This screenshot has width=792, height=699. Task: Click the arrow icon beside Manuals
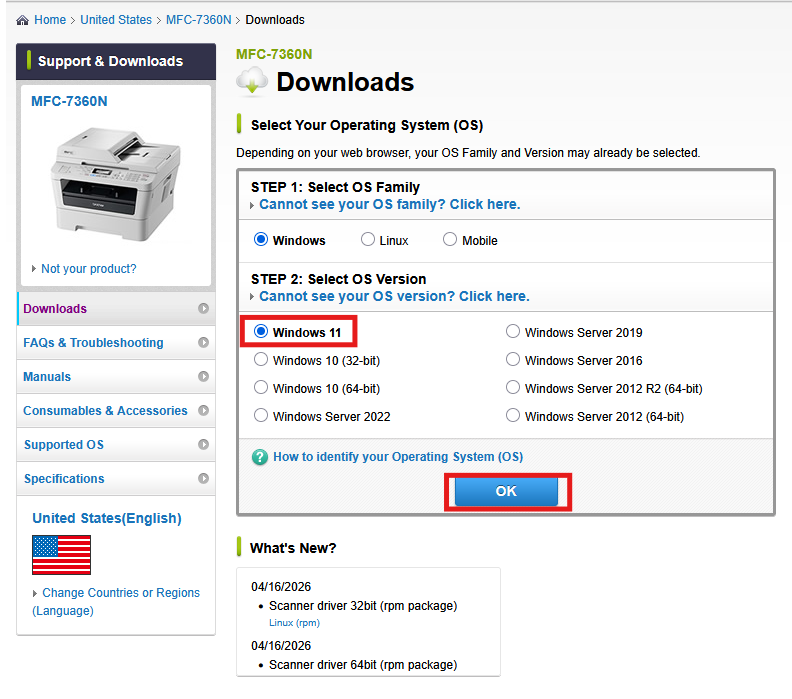point(204,376)
